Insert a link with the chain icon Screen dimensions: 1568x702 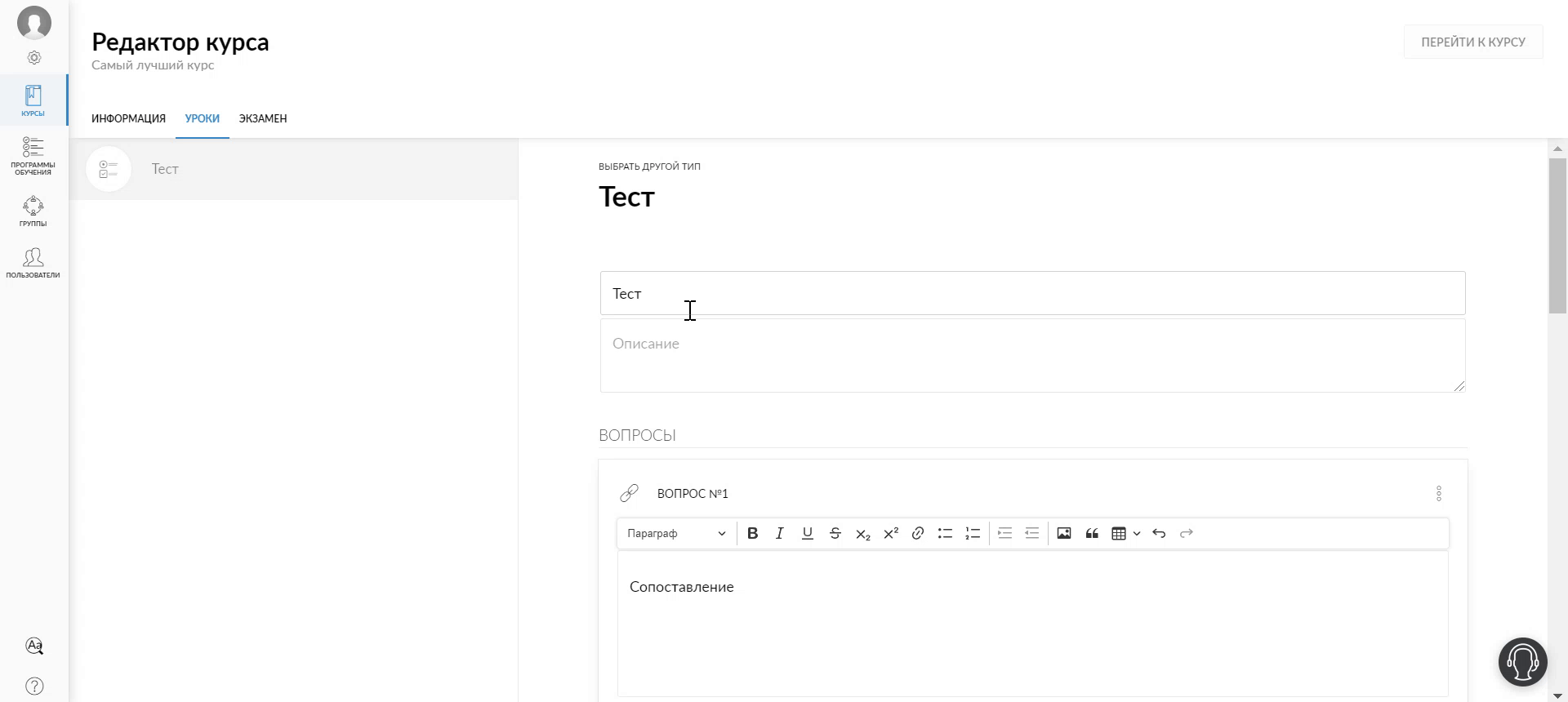click(x=917, y=533)
